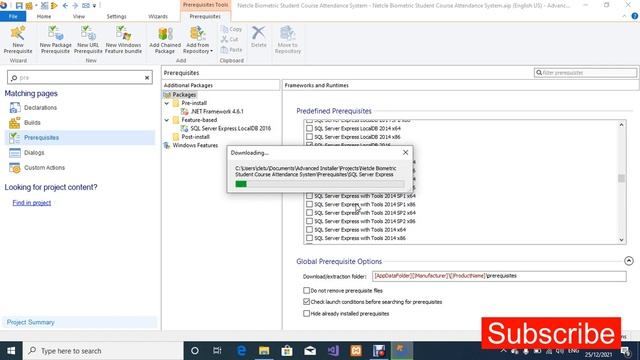The height and width of the screenshot is (360, 640).
Task: Check SQL Server Express LocalDB 2014 x64
Action: (x=309, y=128)
